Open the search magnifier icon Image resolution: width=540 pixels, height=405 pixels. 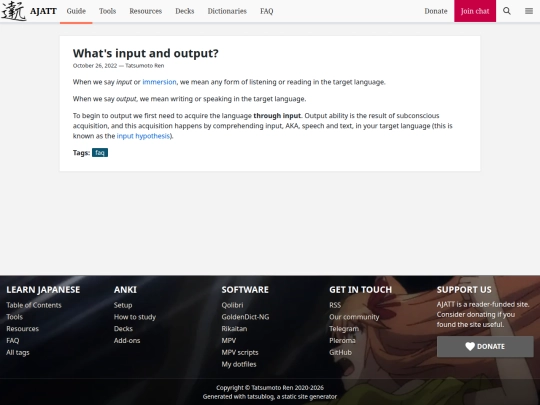click(x=507, y=11)
